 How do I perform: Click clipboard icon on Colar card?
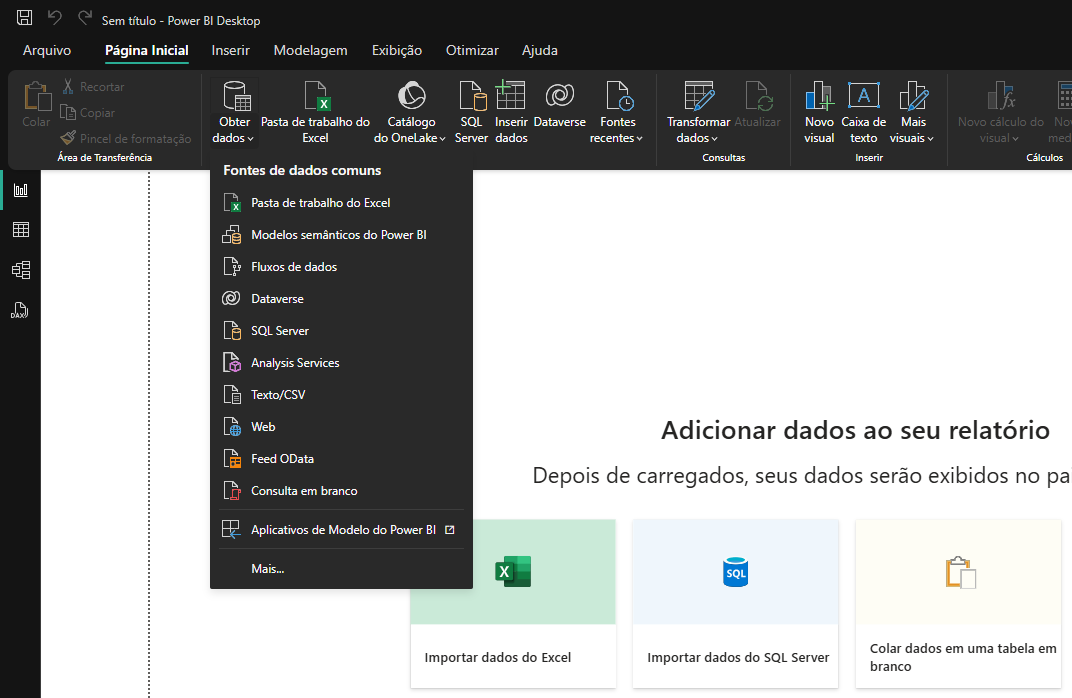click(x=960, y=573)
